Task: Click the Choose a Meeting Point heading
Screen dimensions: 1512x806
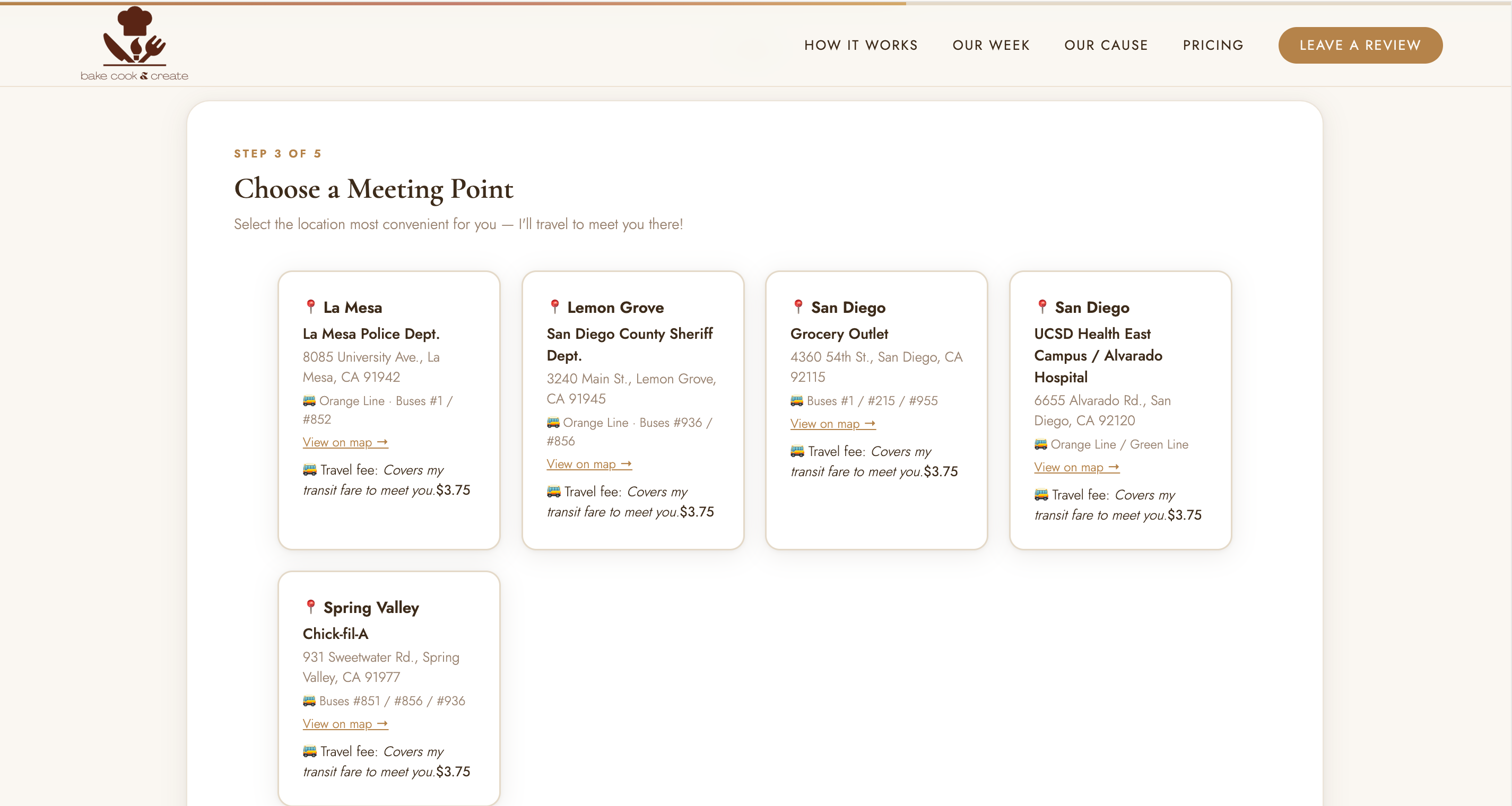Action: 373,189
